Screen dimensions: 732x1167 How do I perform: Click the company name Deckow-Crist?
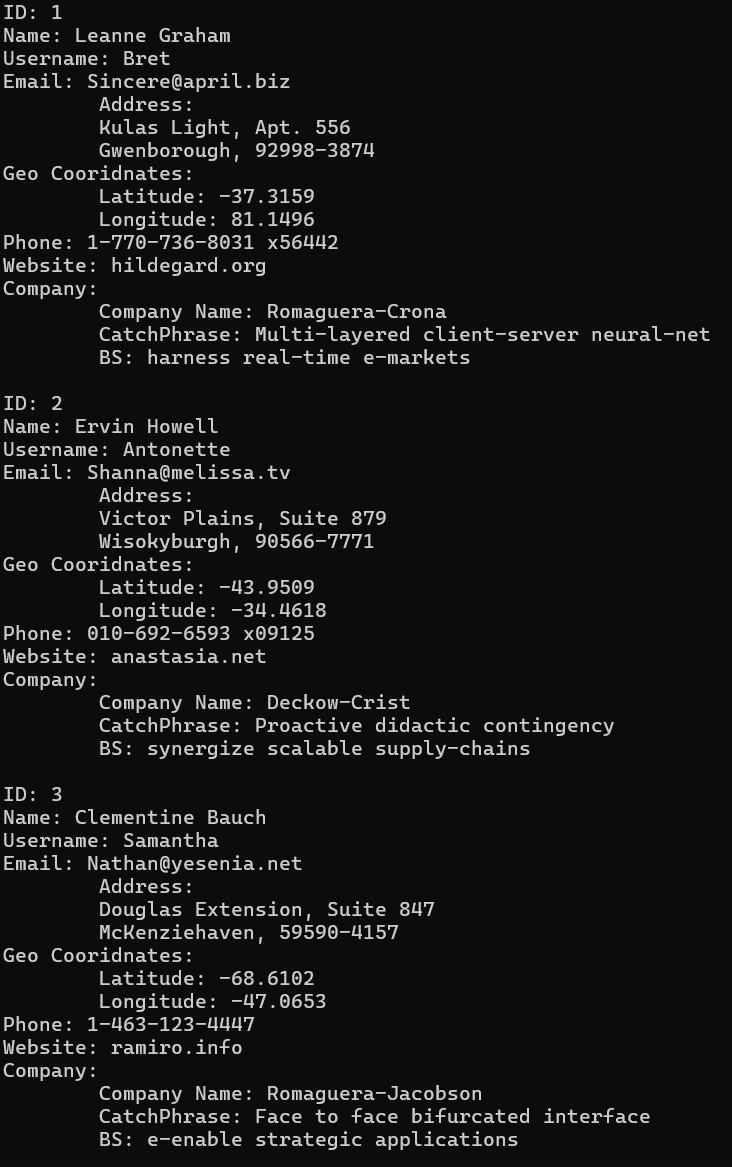[338, 703]
